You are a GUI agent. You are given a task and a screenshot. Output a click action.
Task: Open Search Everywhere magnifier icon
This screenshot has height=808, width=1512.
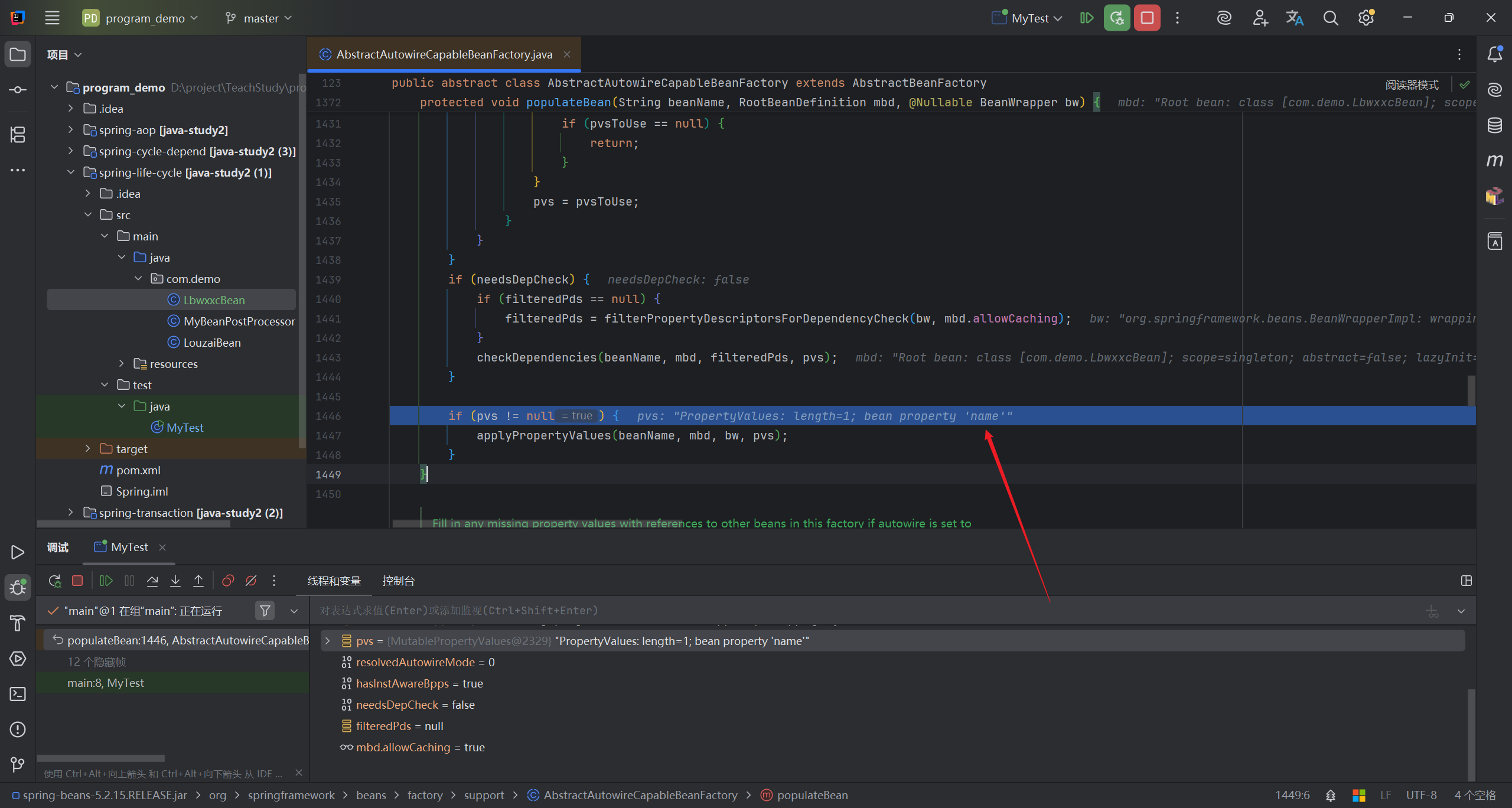click(x=1330, y=18)
